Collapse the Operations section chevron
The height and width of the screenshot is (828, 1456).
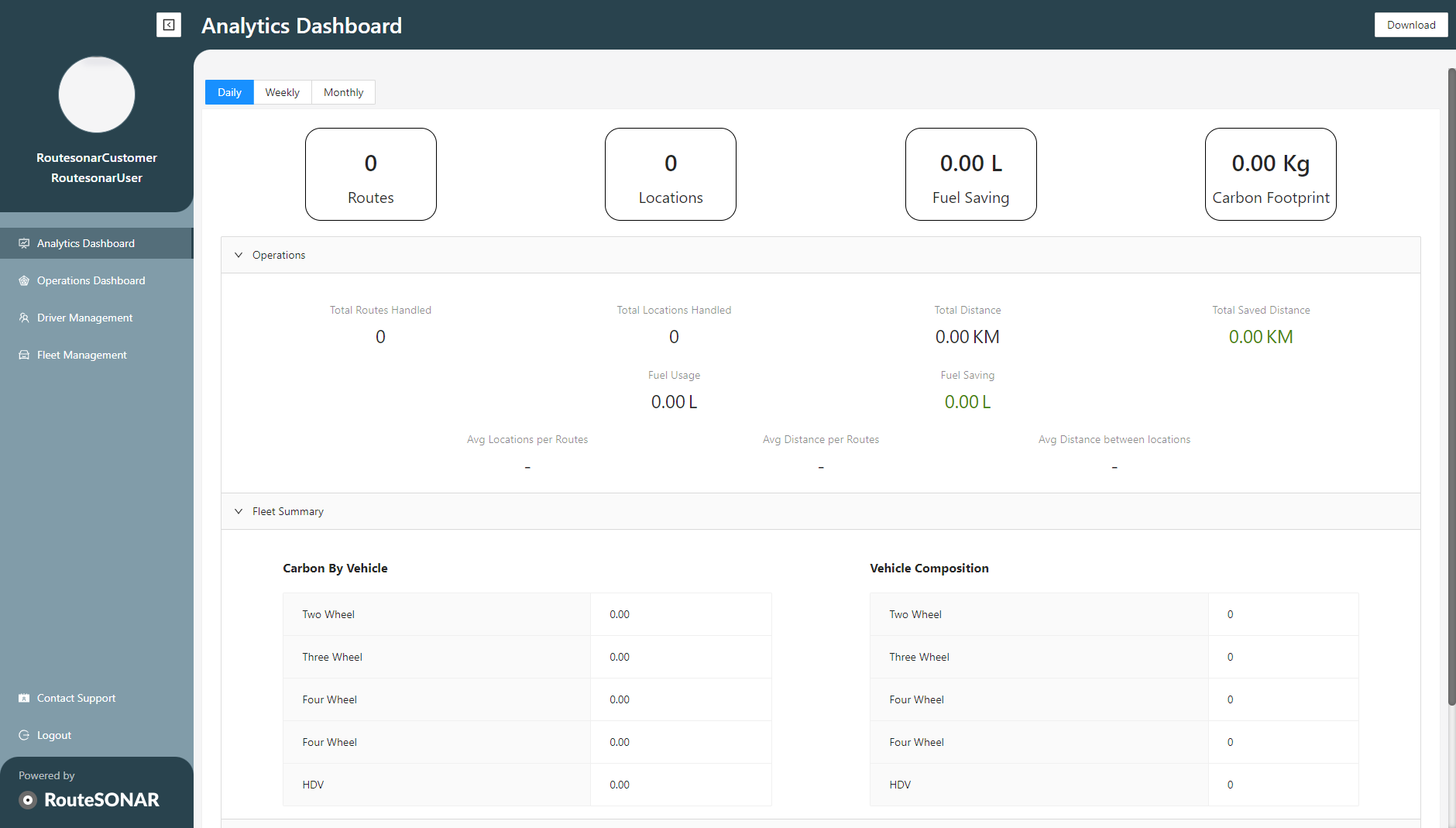[x=239, y=255]
